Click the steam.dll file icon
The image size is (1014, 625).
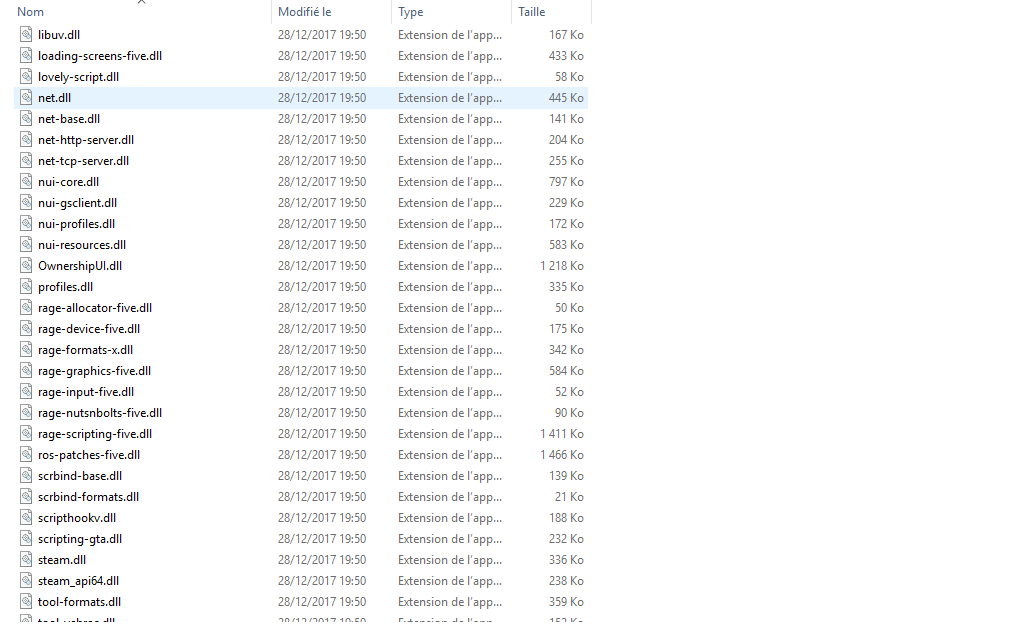pyautogui.click(x=26, y=560)
